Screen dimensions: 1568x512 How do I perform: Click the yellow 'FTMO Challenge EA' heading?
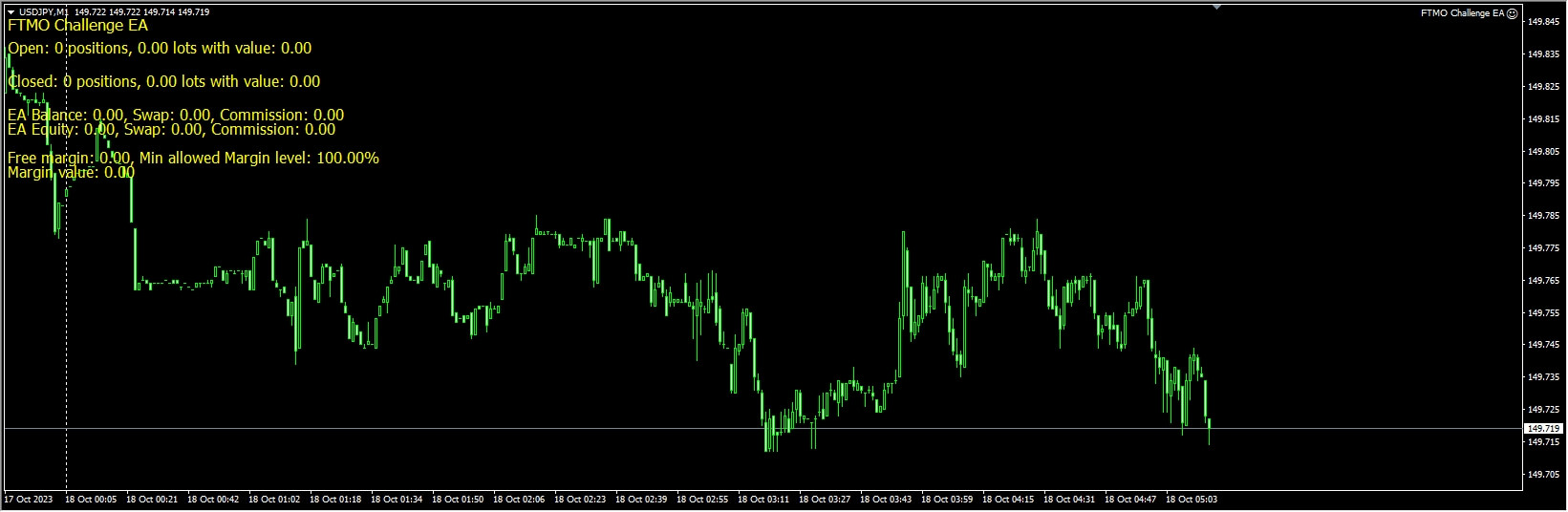tap(77, 26)
